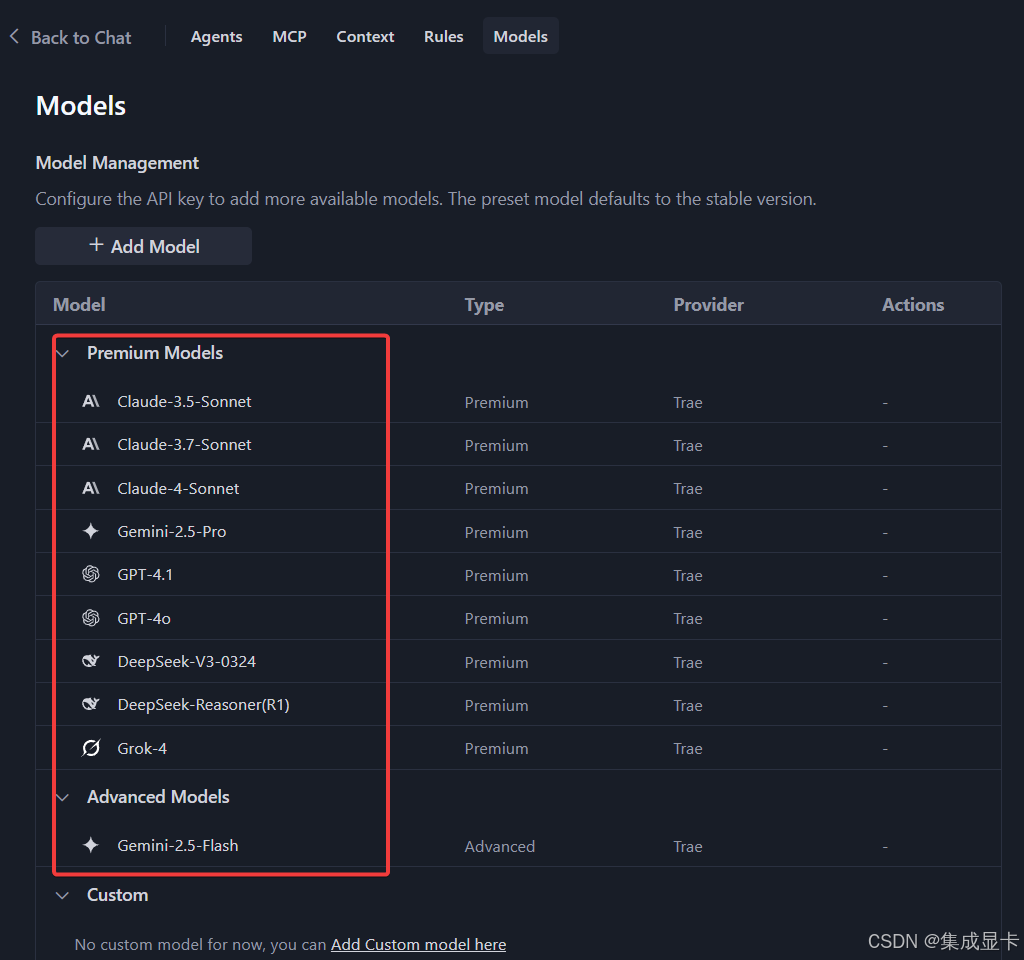This screenshot has height=960, width=1024.
Task: Click the DeepSeek whale icon beside DeepSeek-V3-0324
Action: [91, 661]
